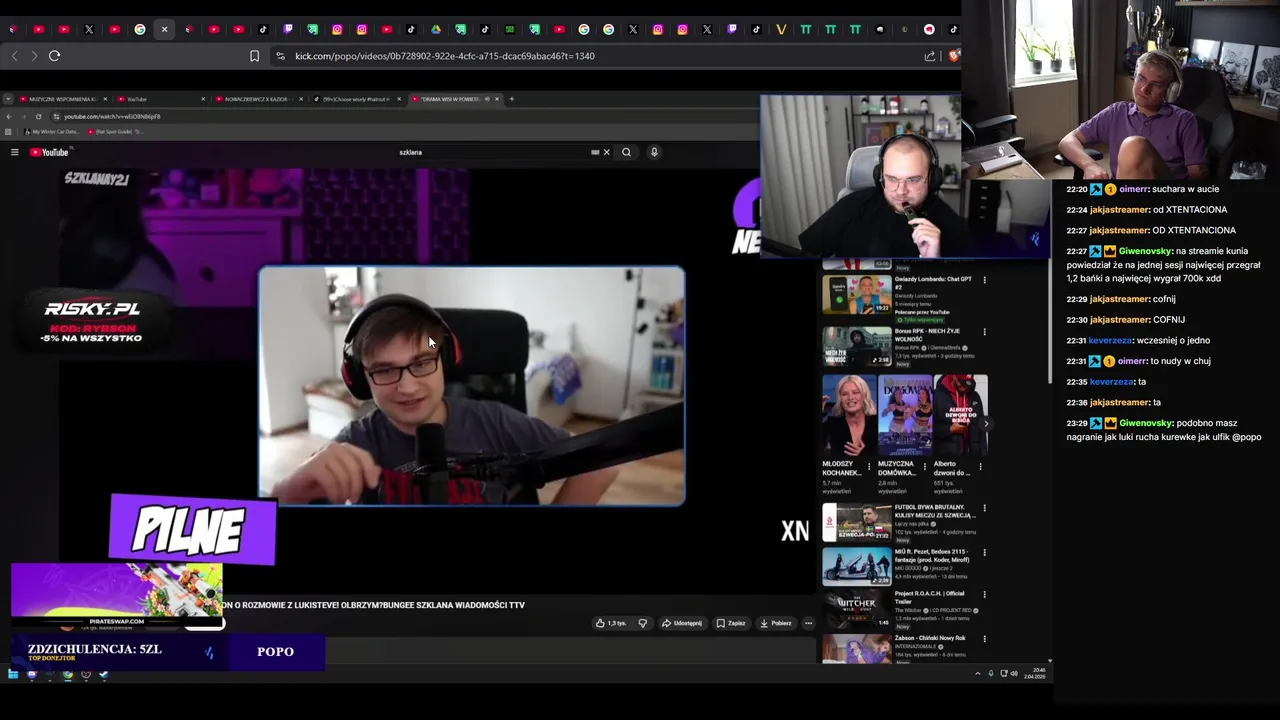Viewport: 1280px width, 720px height.
Task: Open the MIÜ ft. Pezet fantazje video
Action: [857, 566]
